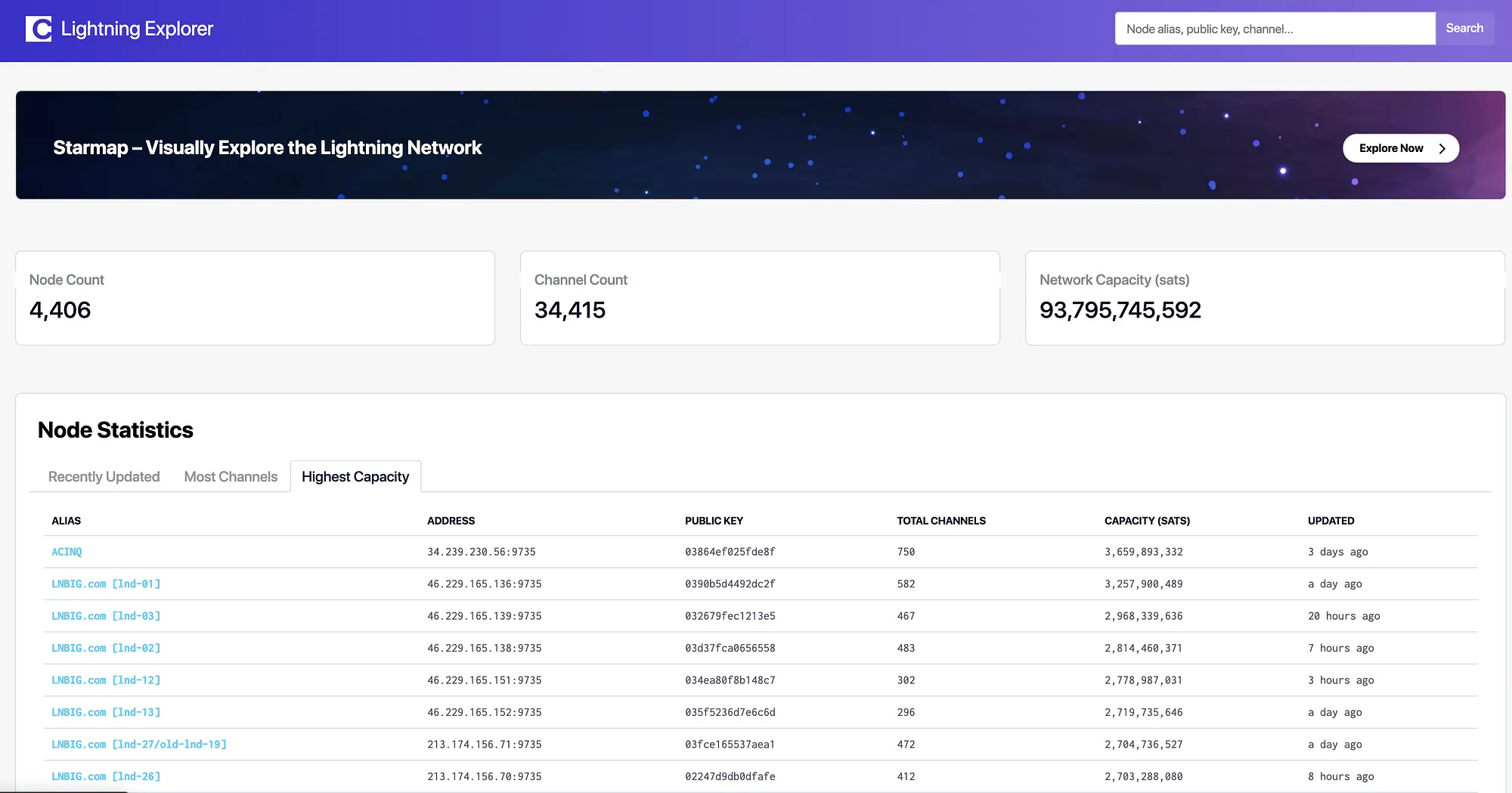
Task: Open the ACINQ node link
Action: (67, 552)
